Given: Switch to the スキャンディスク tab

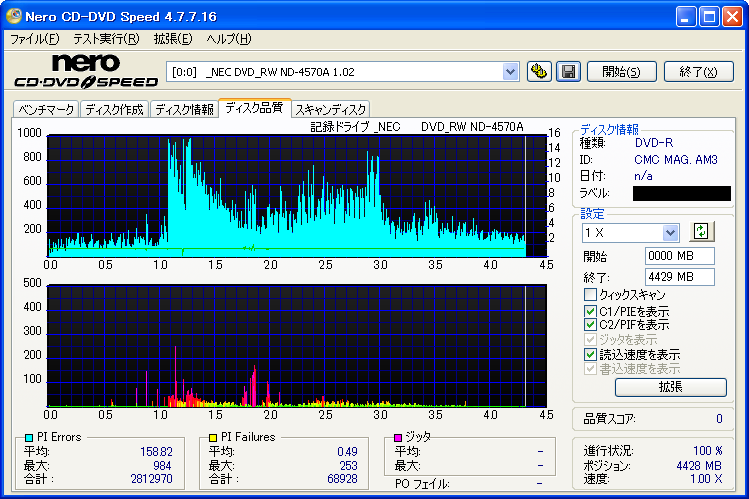Looking at the screenshot, I should [331, 110].
